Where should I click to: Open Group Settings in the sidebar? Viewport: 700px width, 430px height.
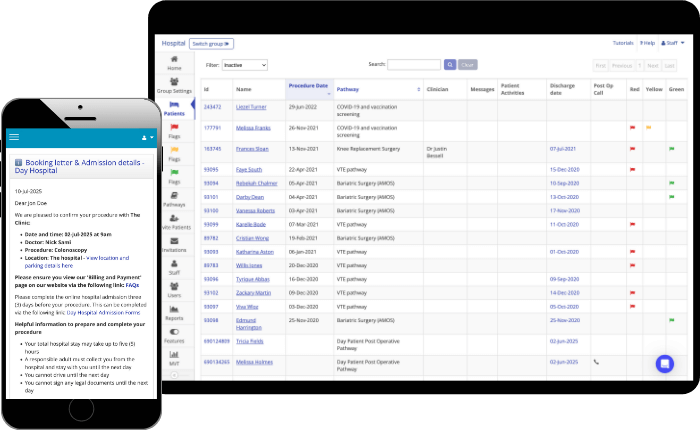click(x=174, y=85)
